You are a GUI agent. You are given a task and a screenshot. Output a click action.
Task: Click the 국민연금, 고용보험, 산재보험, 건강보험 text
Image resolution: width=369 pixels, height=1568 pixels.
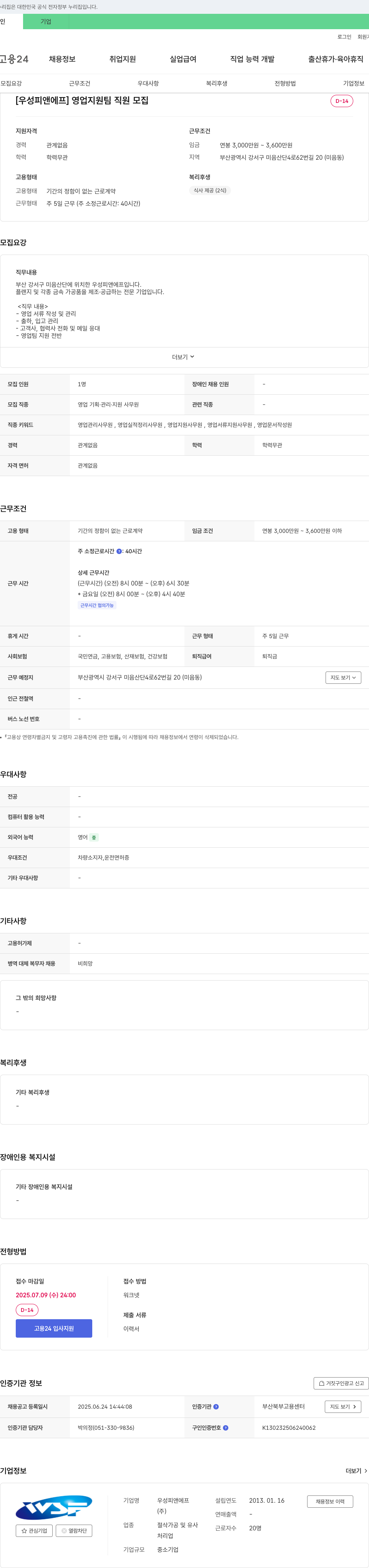[122, 656]
